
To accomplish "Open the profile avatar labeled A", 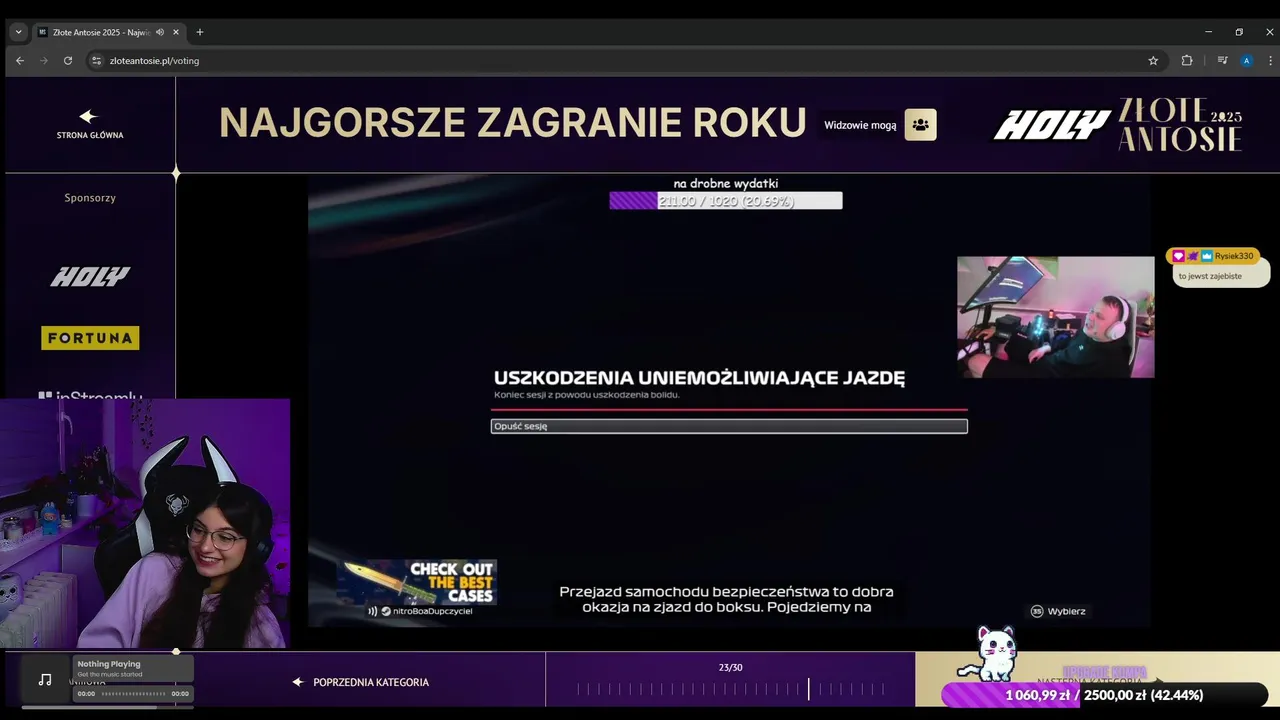I will (x=1246, y=60).
